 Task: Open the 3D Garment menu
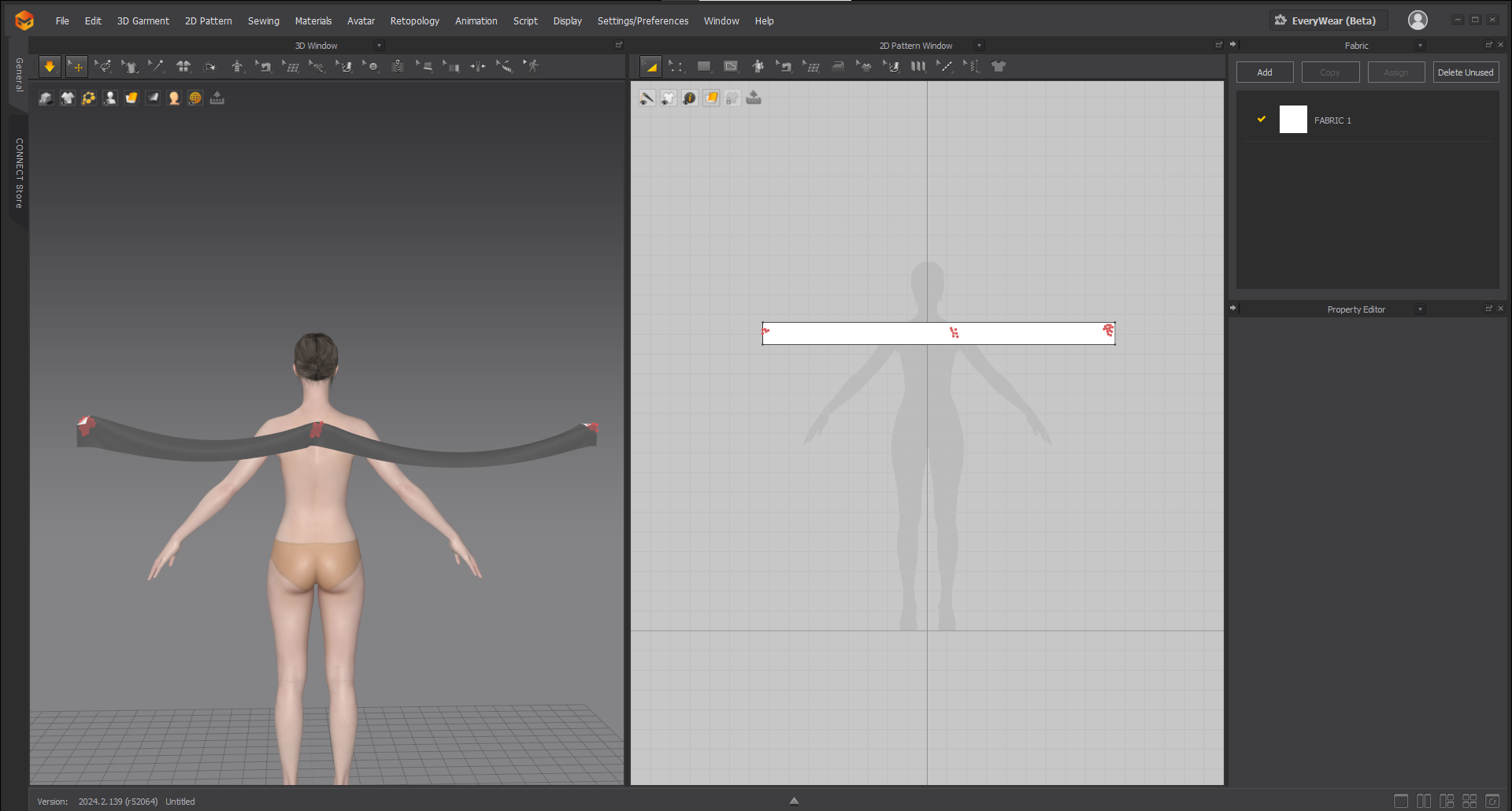143,21
